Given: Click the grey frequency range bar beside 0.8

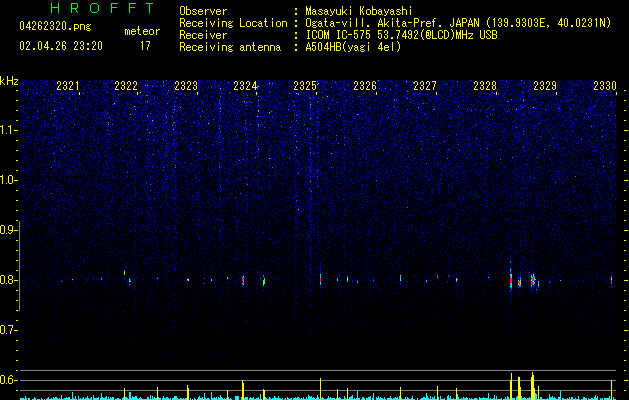Looking at the screenshot, I should (20, 266).
